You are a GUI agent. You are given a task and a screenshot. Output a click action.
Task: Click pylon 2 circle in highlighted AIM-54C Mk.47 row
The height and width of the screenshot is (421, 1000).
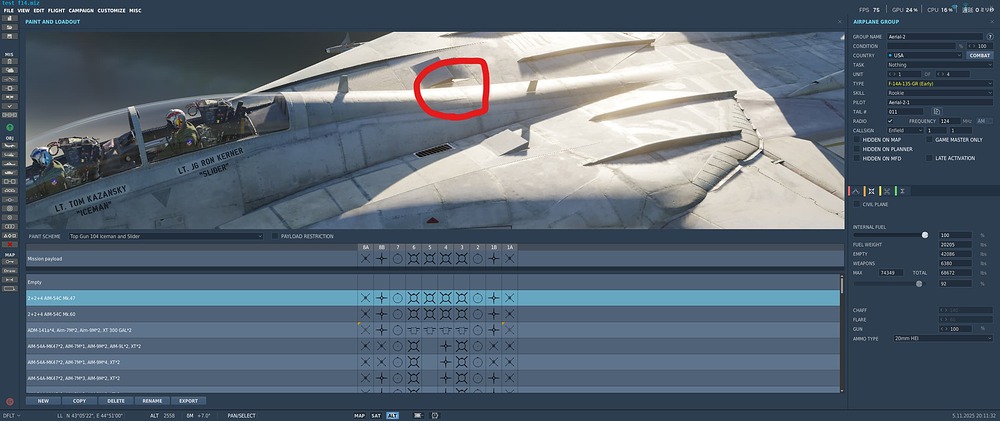coord(478,298)
